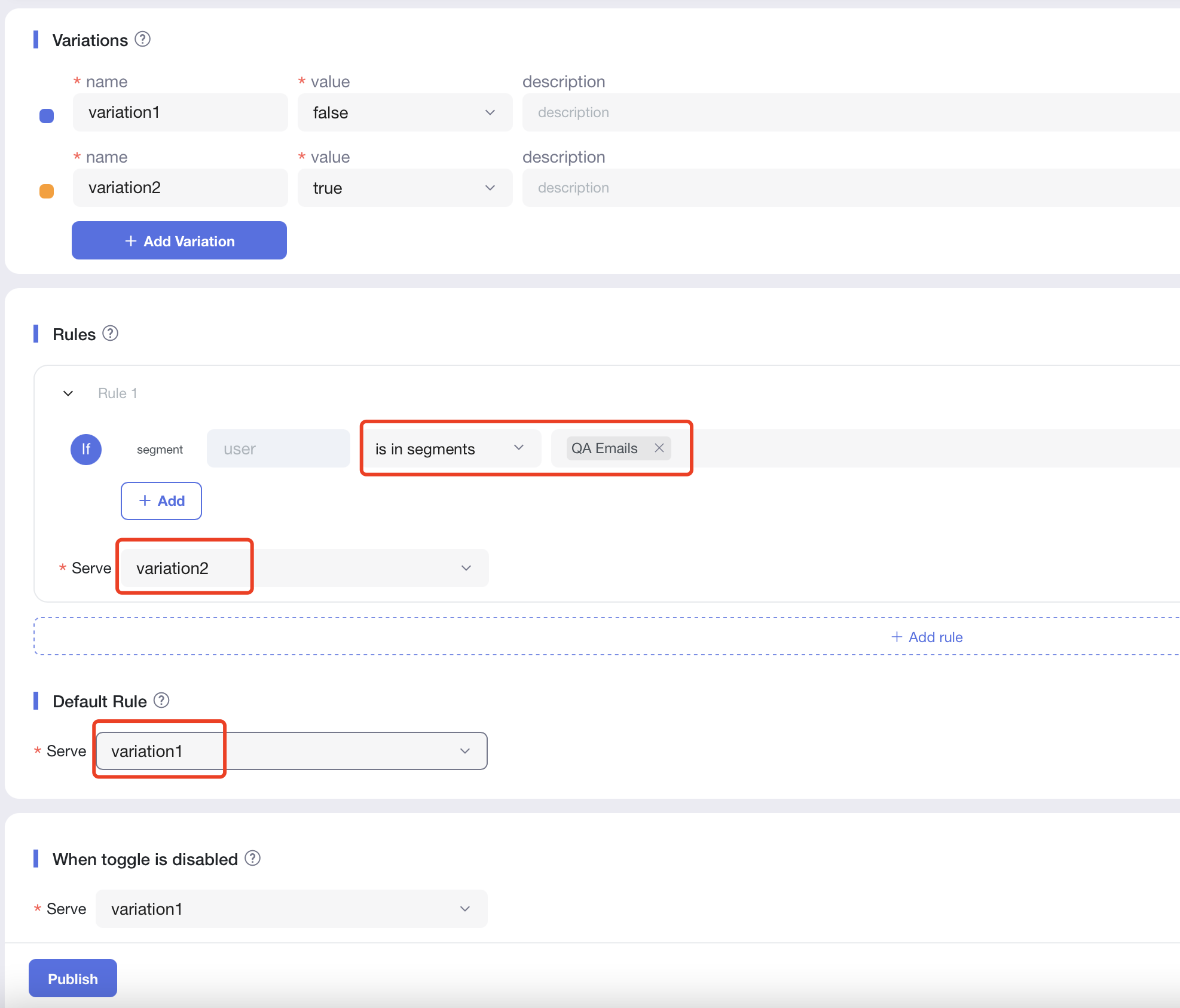1180x1008 pixels.
Task: Click the help icon beside Rules heading
Action: [110, 333]
